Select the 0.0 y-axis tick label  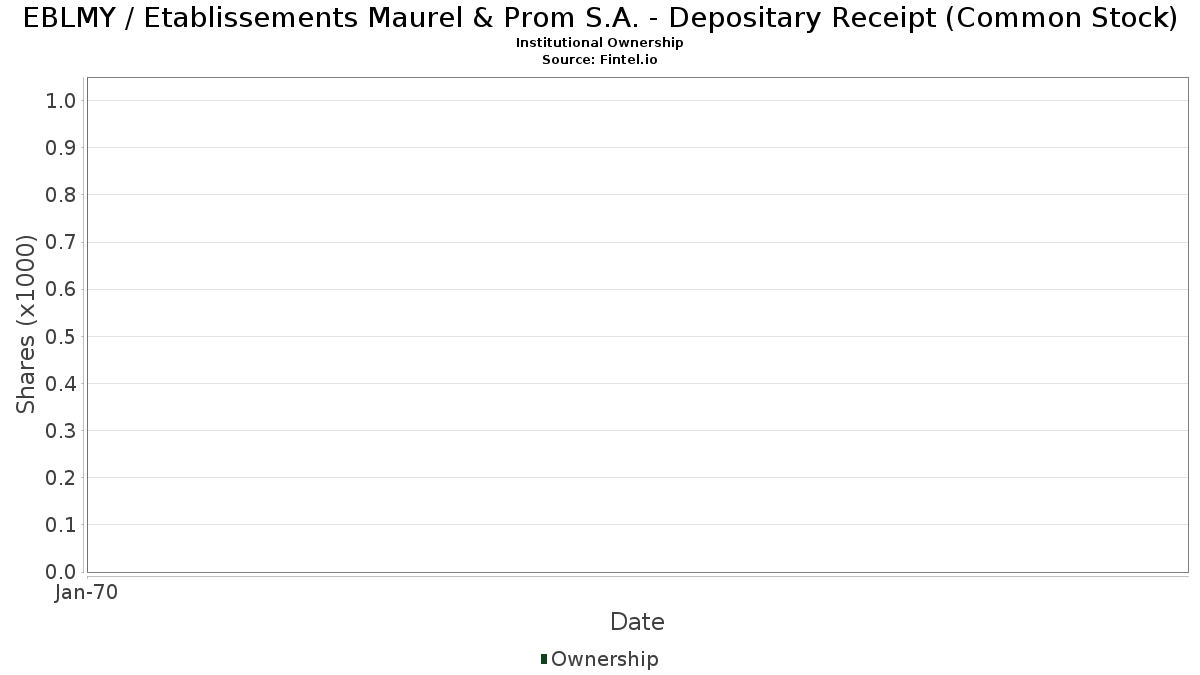coord(61,572)
